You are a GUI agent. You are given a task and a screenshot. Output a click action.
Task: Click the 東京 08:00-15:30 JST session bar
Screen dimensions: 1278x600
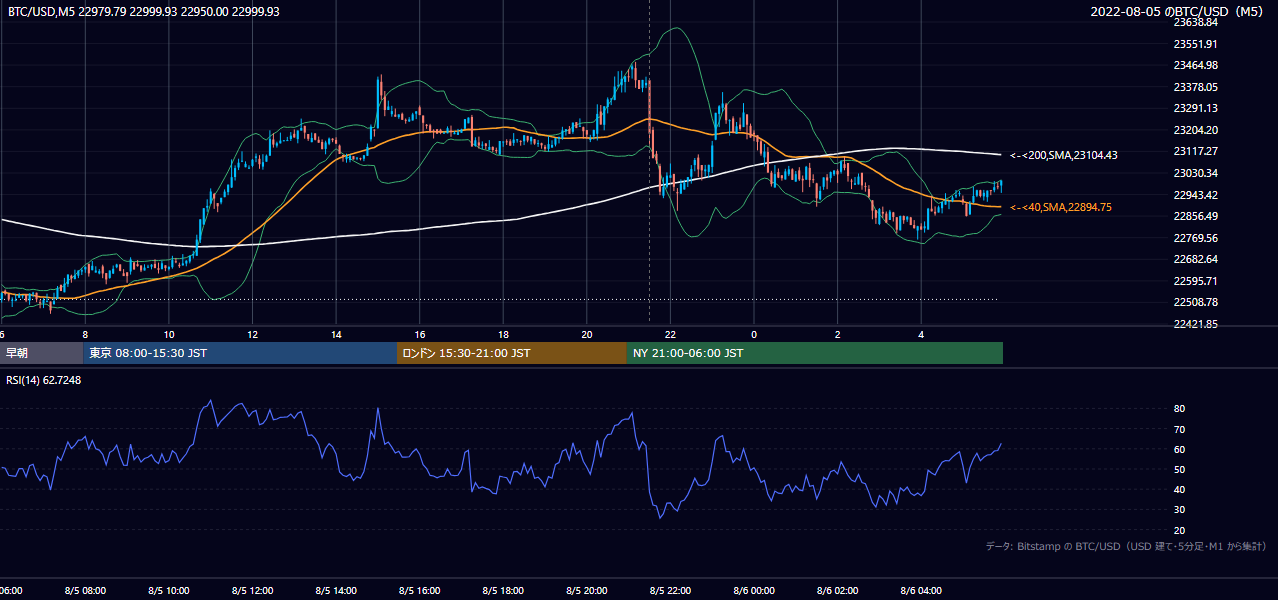coord(240,353)
